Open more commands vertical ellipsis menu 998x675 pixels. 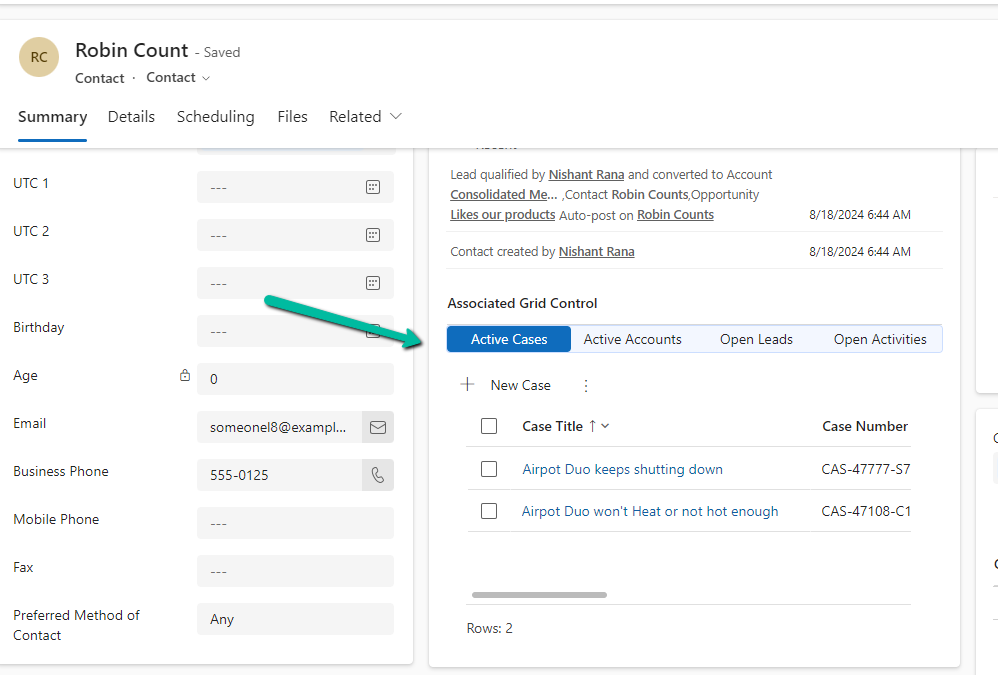point(586,385)
